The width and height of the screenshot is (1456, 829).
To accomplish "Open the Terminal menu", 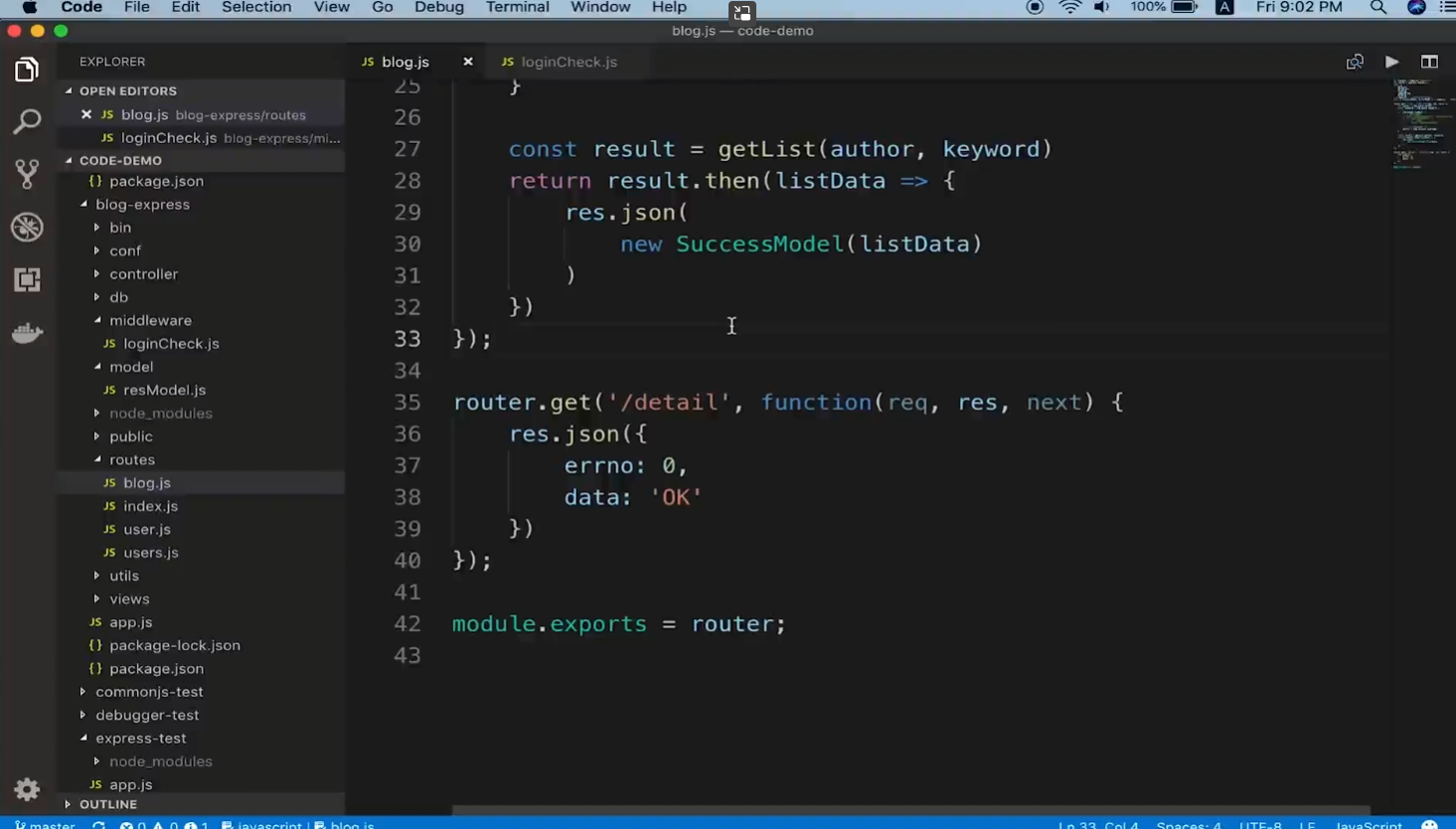I will point(518,8).
